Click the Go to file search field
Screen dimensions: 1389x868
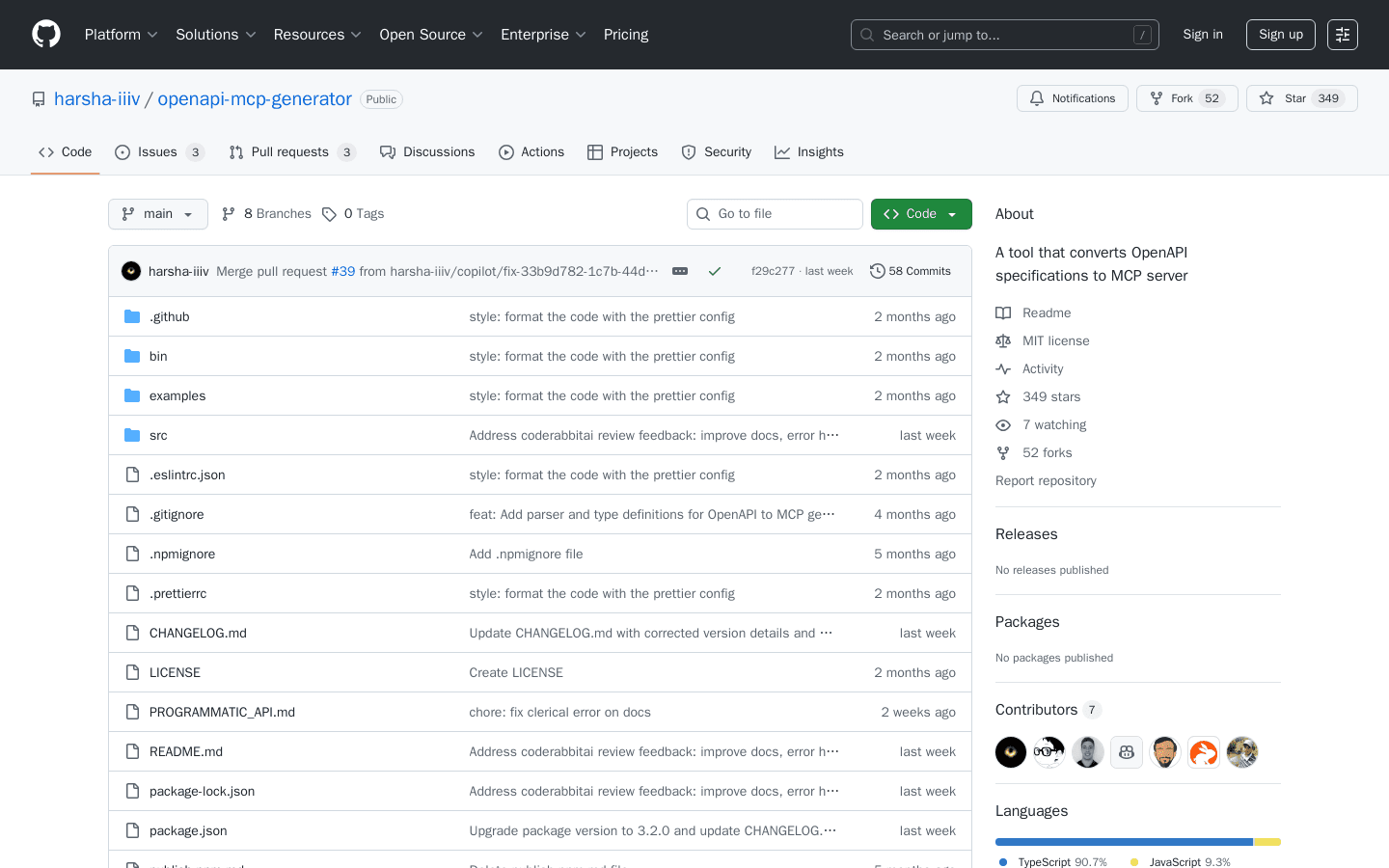[x=775, y=213]
